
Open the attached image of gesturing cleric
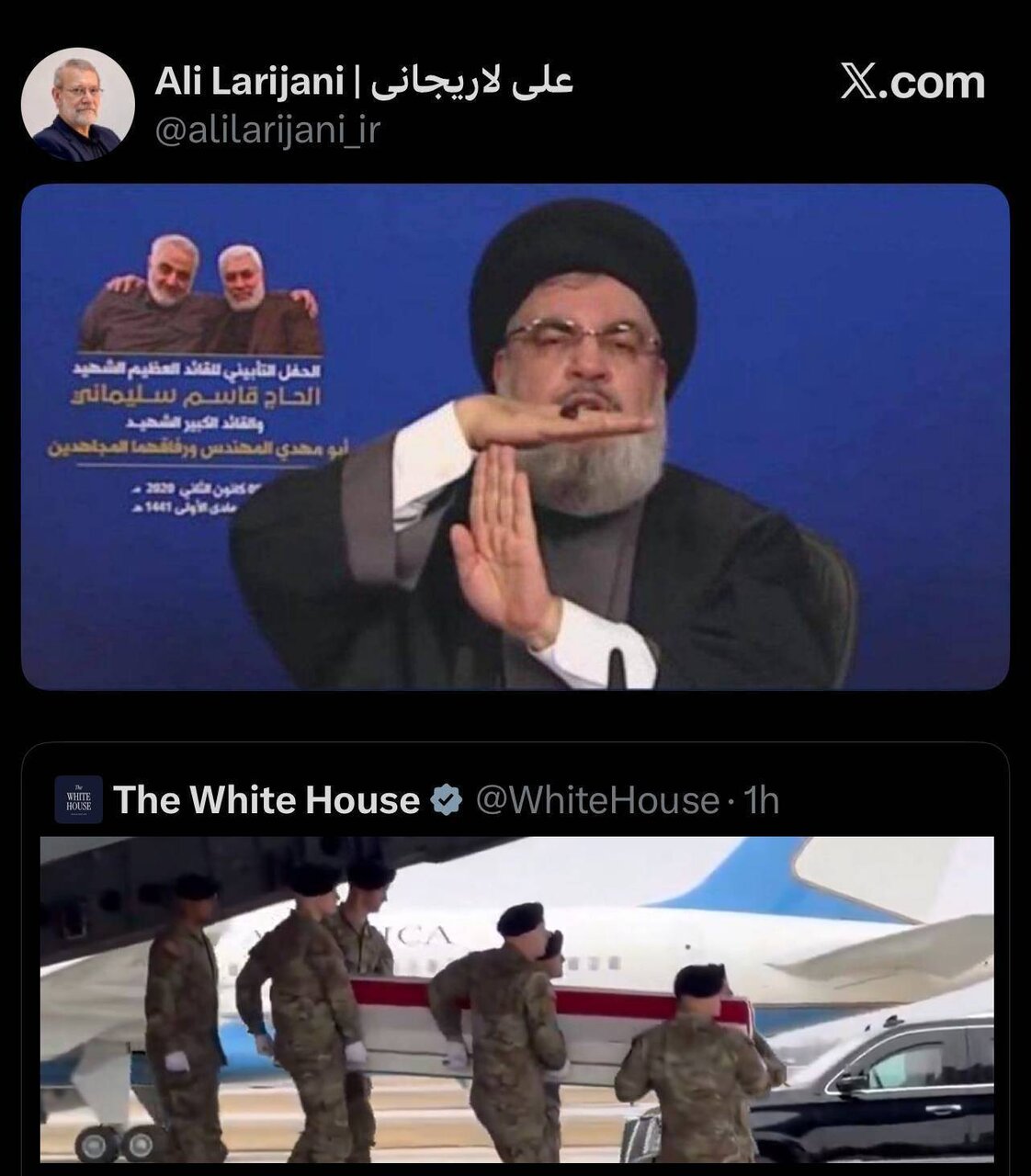(515, 436)
